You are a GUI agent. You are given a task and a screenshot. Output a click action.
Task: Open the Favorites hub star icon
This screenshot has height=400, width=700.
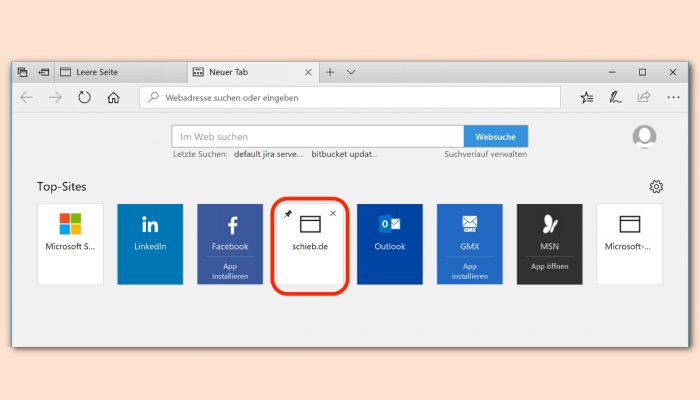[x=587, y=97]
